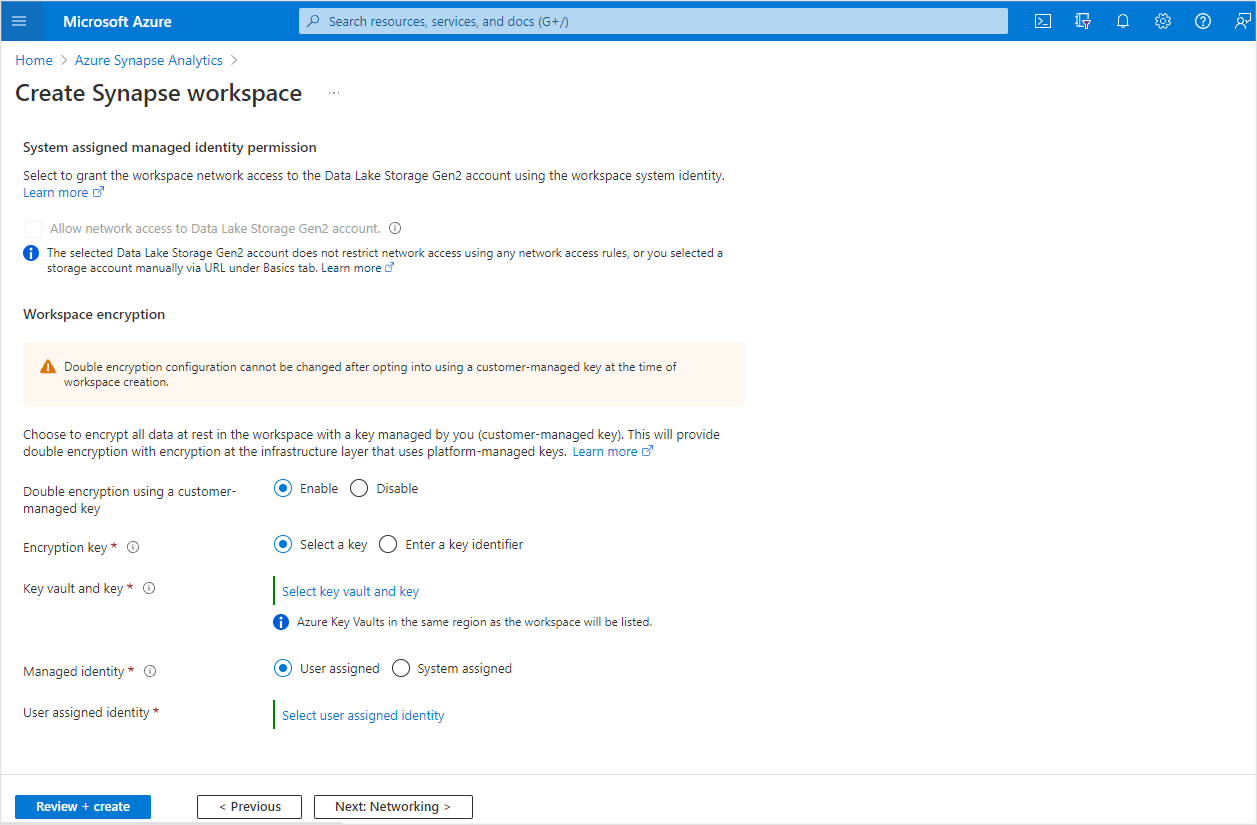
Task: Open Directories and subscriptions filter icon
Action: (x=1083, y=21)
